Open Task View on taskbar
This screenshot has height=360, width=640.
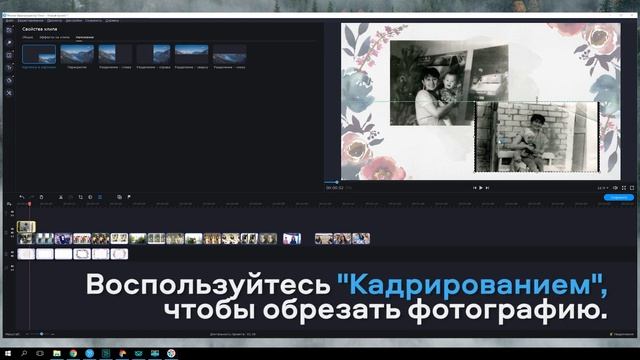pos(40,353)
